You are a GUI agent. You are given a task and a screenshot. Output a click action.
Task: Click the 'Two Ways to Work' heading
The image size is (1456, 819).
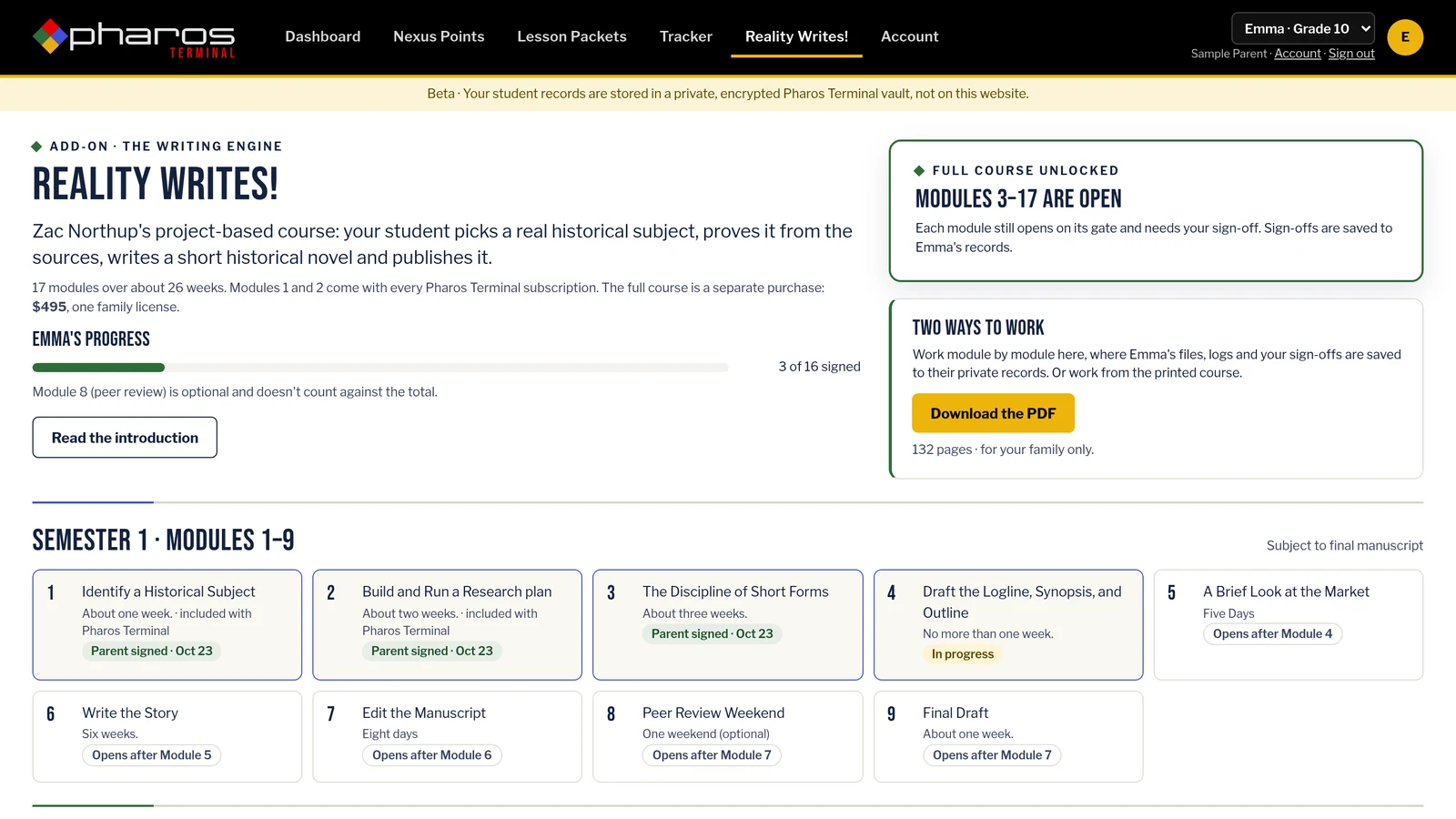point(978,328)
